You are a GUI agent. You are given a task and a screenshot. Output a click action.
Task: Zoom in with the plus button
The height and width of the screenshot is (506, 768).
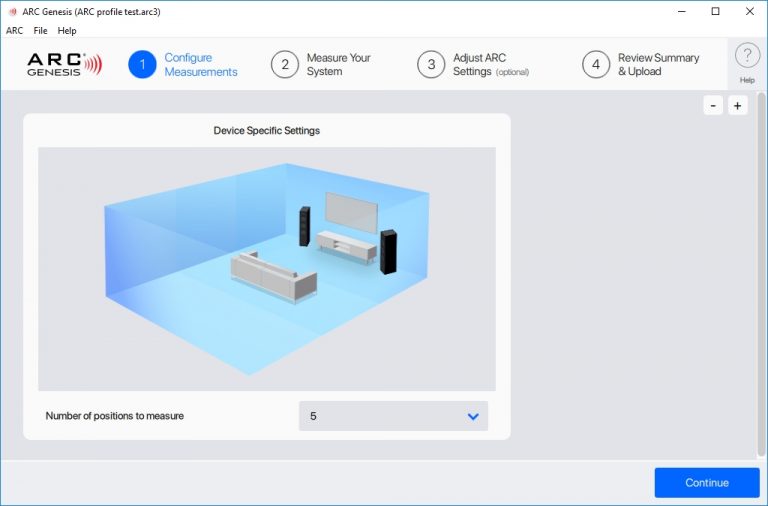coord(738,105)
